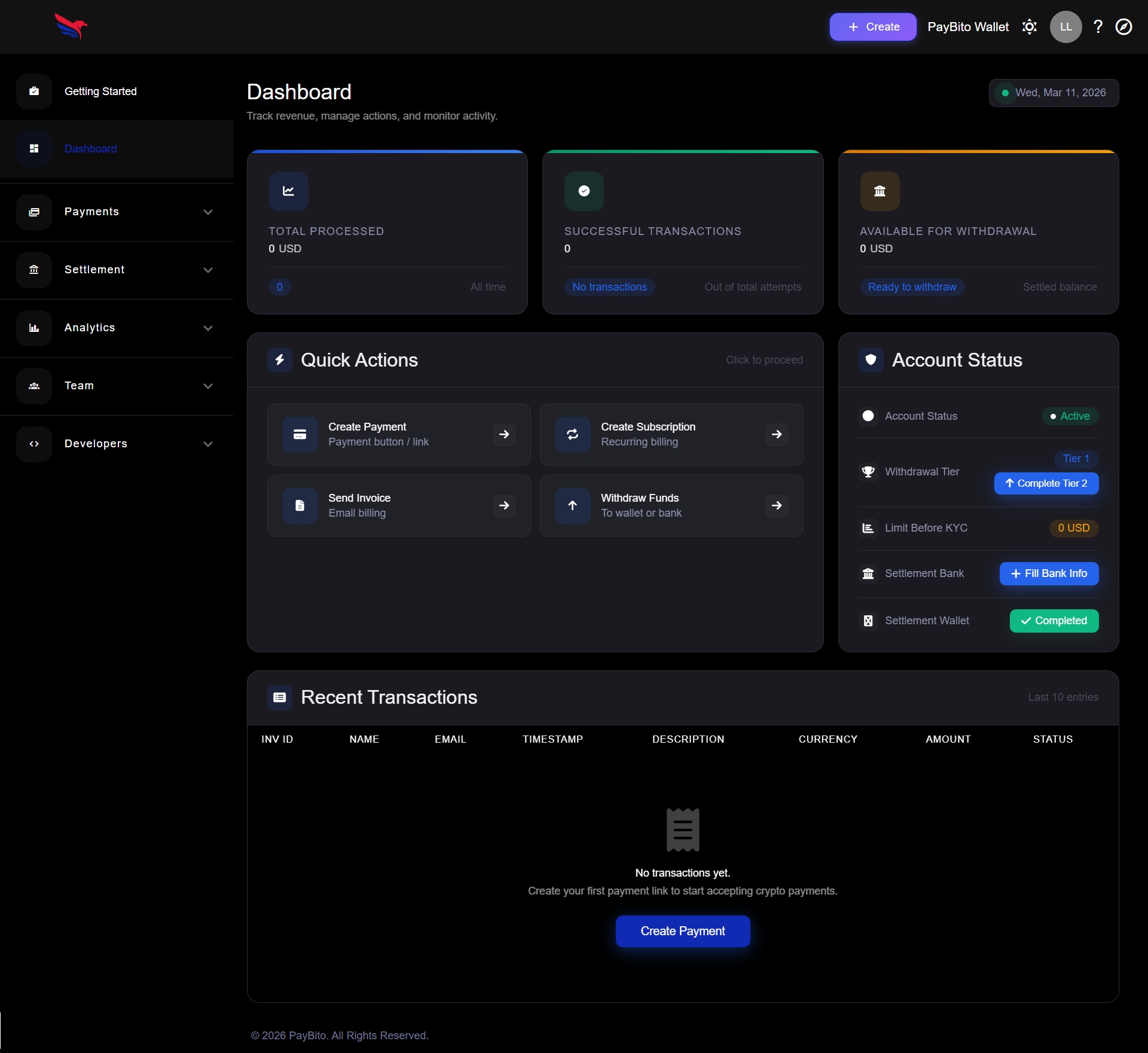This screenshot has width=1148, height=1053.
Task: Expand the Settlement menu chevron
Action: pos(208,270)
